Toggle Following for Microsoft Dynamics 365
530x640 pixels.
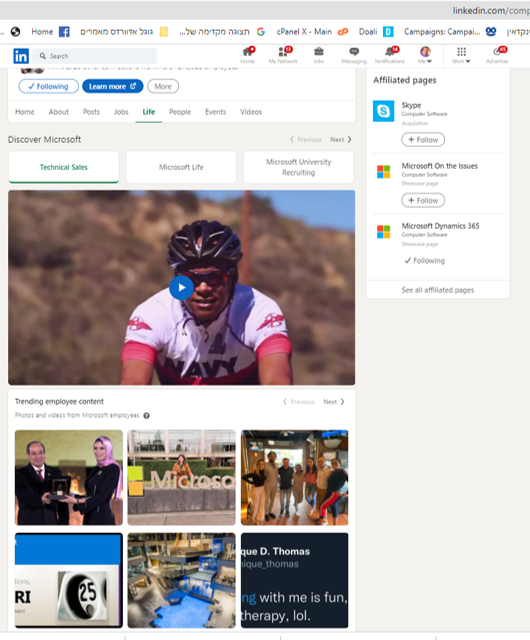coord(424,261)
